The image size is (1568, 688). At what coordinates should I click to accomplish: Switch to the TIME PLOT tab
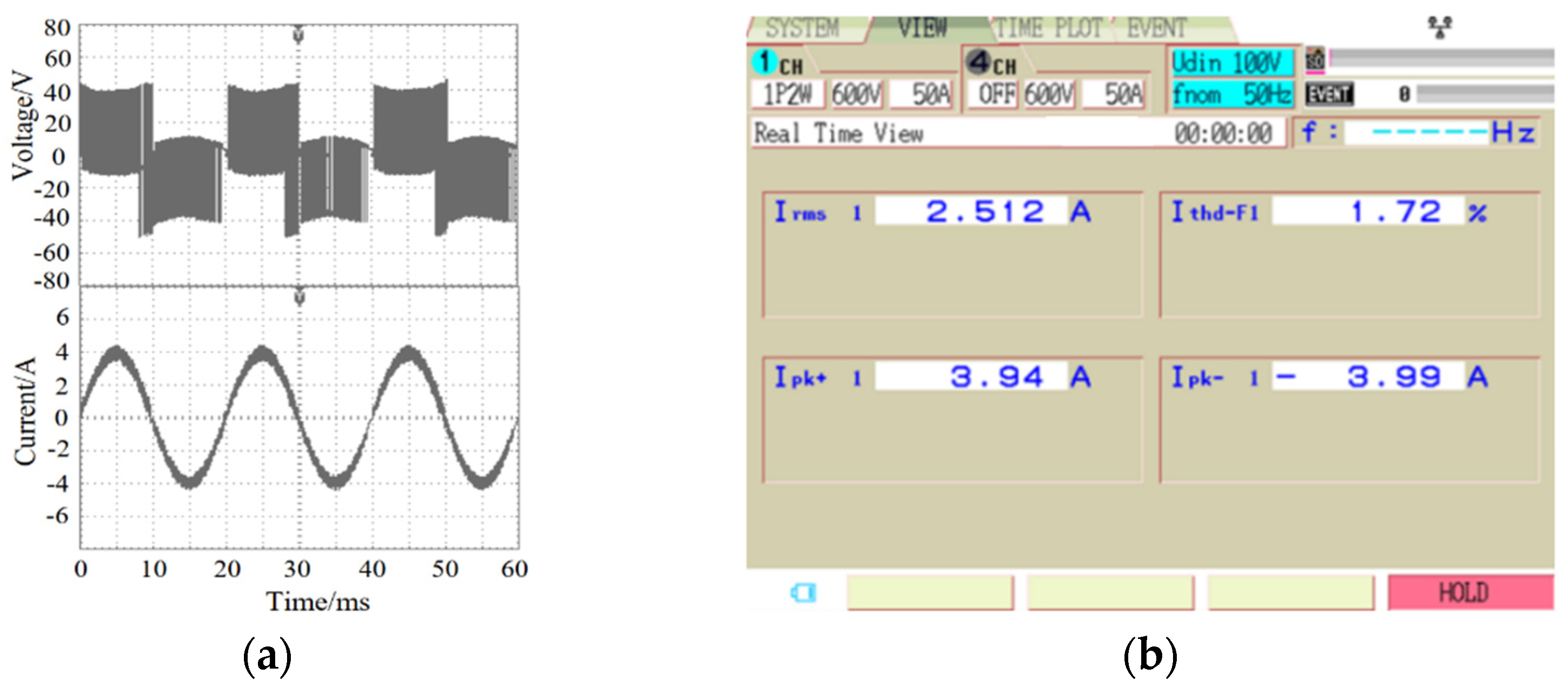(x=1048, y=29)
